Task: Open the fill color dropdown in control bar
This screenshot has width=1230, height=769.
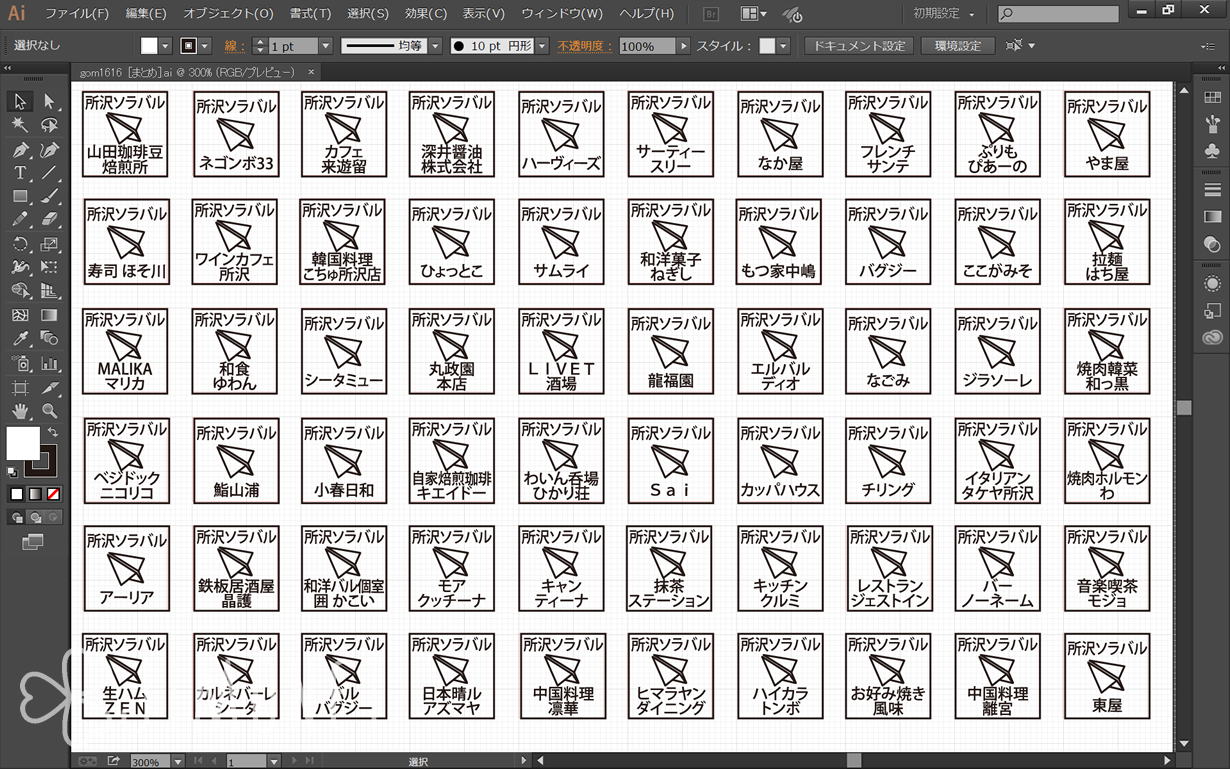Action: pyautogui.click(x=165, y=46)
